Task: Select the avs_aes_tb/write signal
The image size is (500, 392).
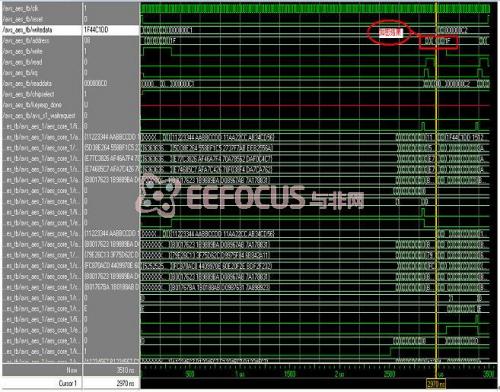Action: coord(23,51)
